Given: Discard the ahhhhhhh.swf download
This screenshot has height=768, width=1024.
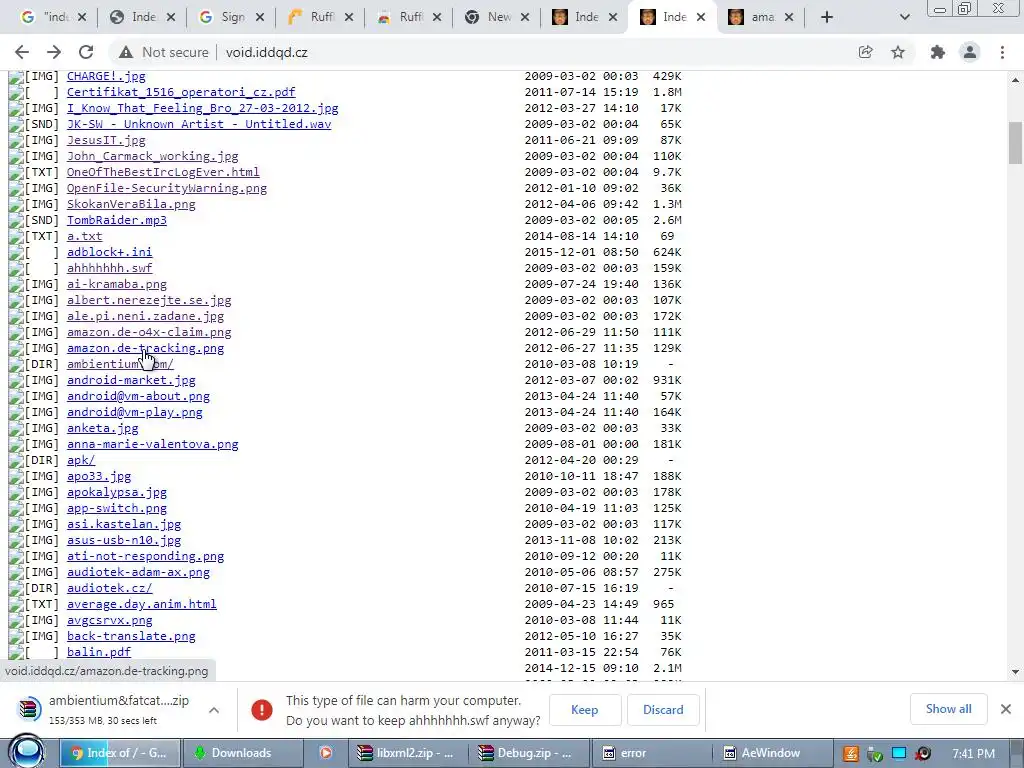Looking at the screenshot, I should pyautogui.click(x=663, y=710).
